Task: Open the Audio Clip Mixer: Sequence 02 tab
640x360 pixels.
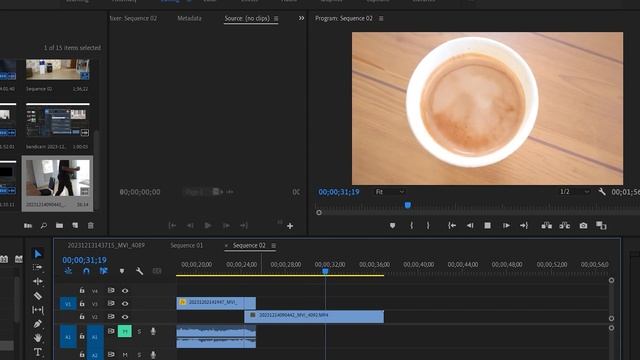Action: (133, 18)
